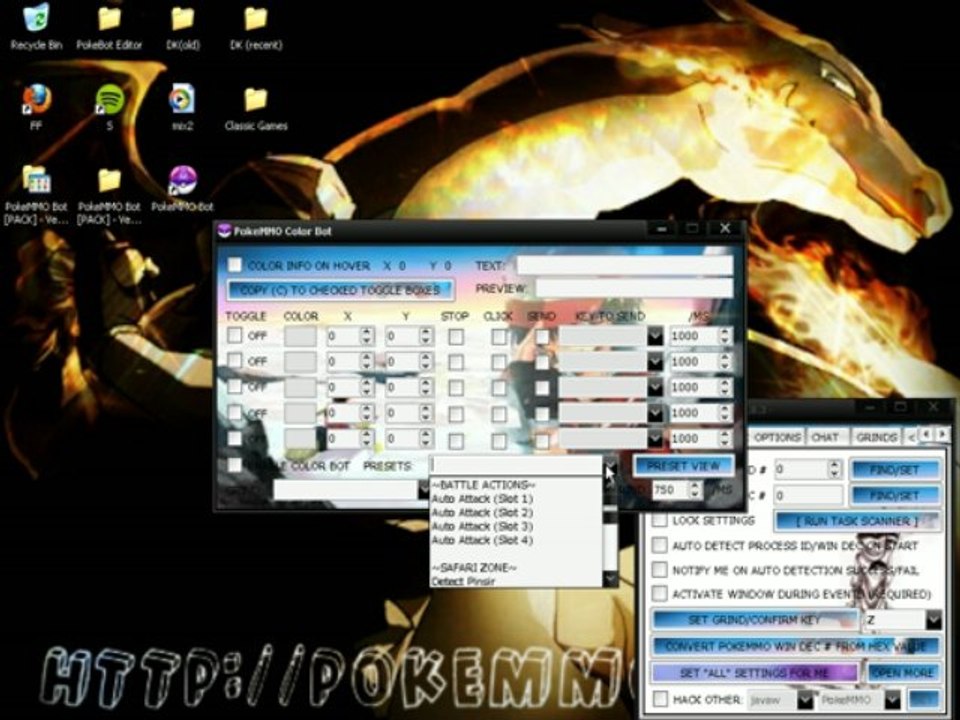
Task: Check Notify Me On Auto Detection checkbox
Action: [x=659, y=569]
